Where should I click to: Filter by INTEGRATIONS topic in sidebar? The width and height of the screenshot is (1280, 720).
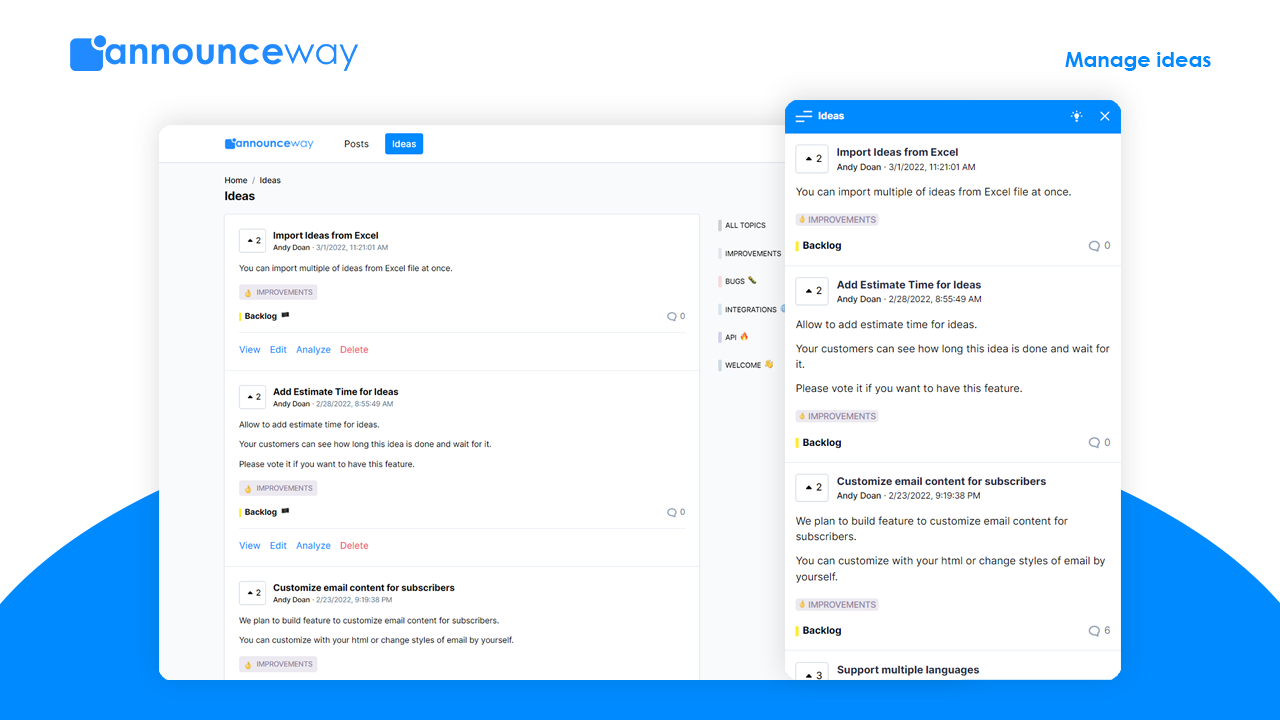coord(751,310)
